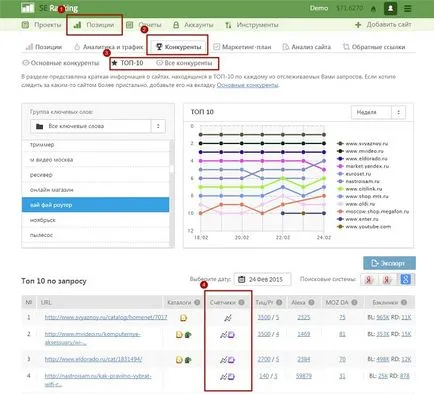This screenshot has height=394, width=434.
Task: Click the calendar icon in the date field
Action: (242, 279)
